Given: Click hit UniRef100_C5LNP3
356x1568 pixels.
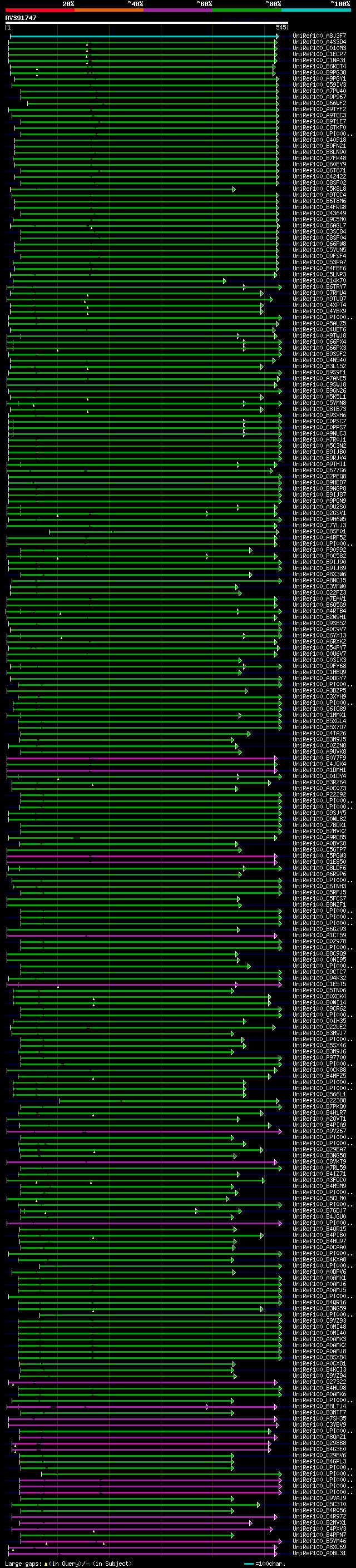Looking at the screenshot, I should tap(319, 275).
